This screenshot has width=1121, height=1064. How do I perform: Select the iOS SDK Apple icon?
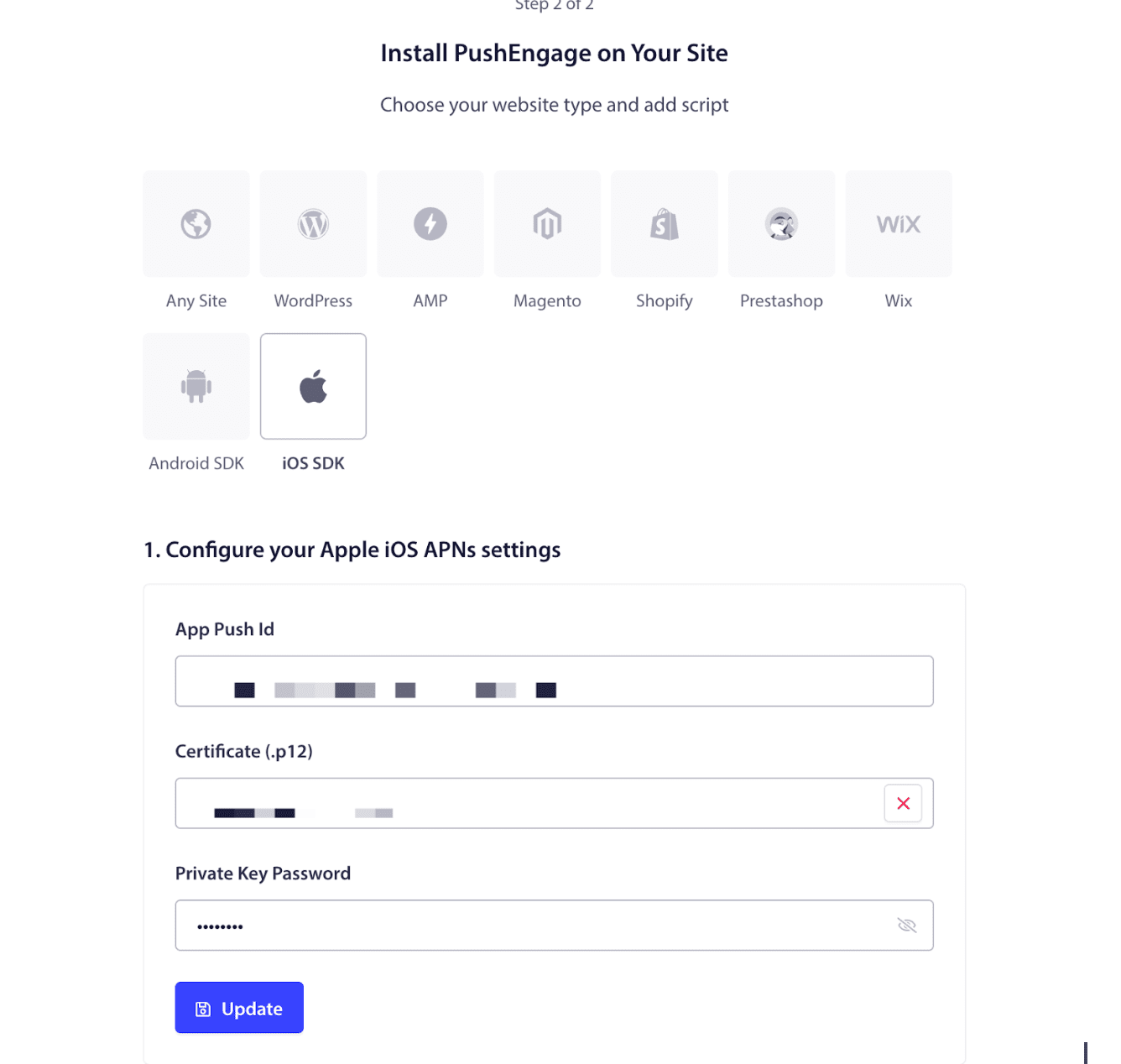pyautogui.click(x=313, y=386)
